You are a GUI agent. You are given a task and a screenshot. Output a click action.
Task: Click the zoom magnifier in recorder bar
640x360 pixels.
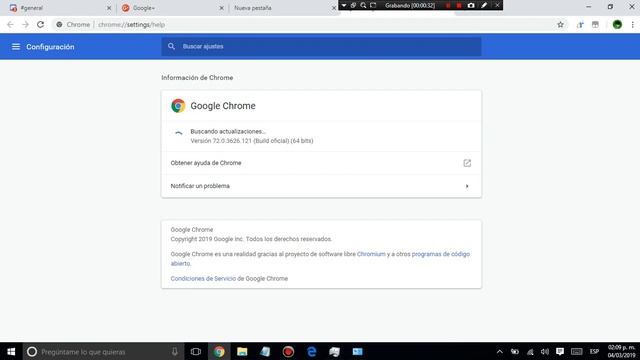coord(363,5)
